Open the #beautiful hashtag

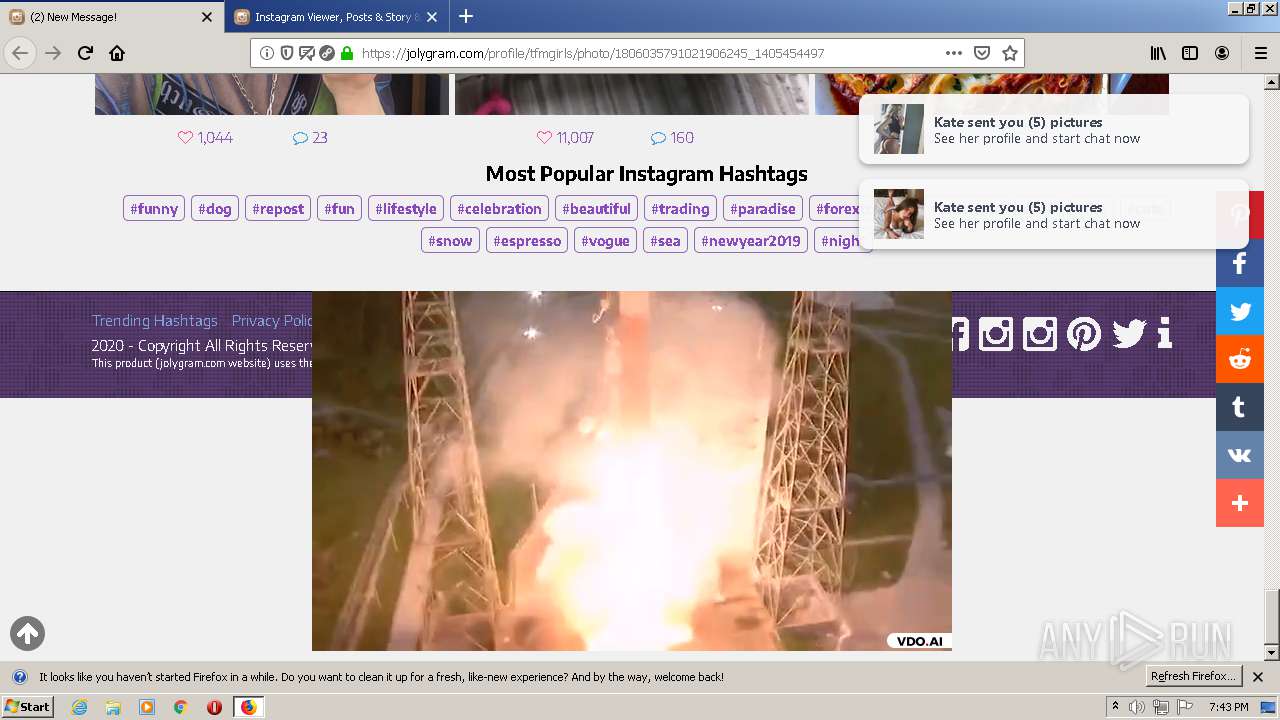point(596,209)
